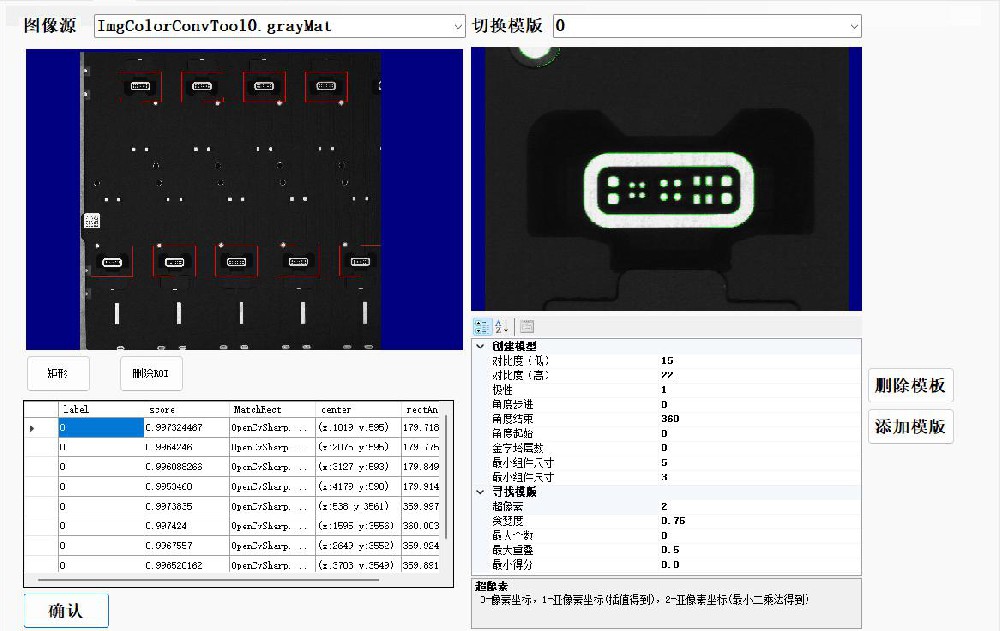Add a template with 添加模版 button
The image size is (1000, 631).
pyautogui.click(x=910, y=427)
